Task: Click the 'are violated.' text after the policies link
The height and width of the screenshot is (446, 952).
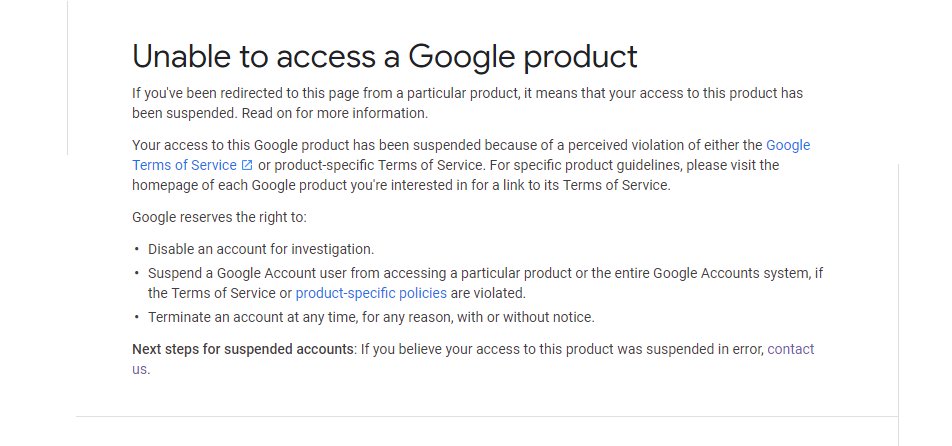Action: (488, 293)
